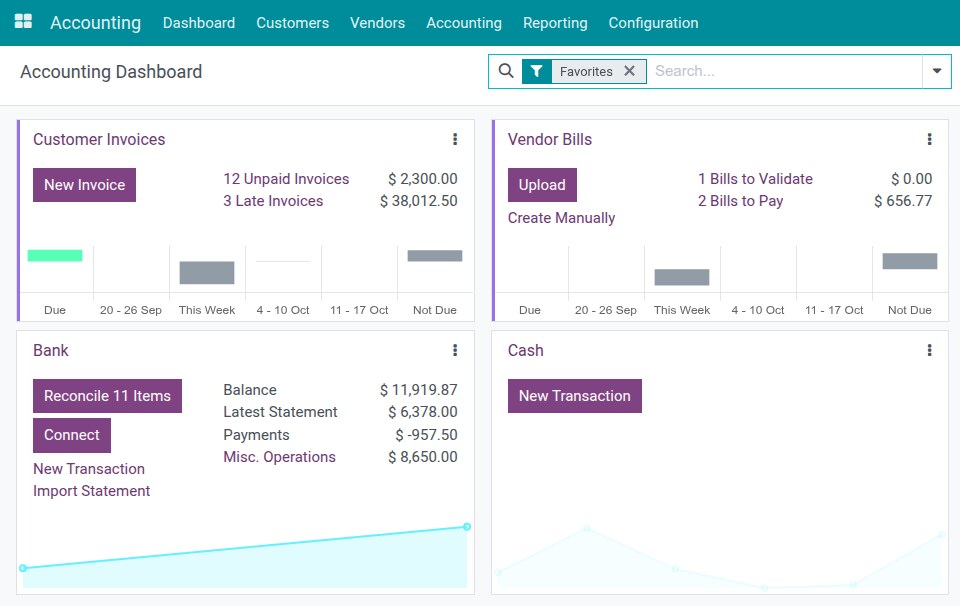
Task: Open Bank card kebab menu
Action: pyautogui.click(x=455, y=350)
